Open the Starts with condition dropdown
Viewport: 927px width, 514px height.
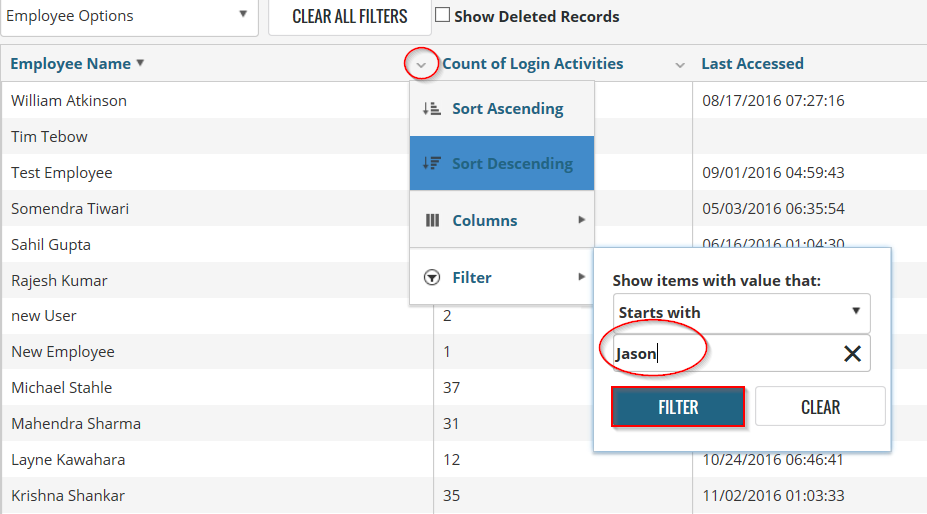[x=741, y=313]
